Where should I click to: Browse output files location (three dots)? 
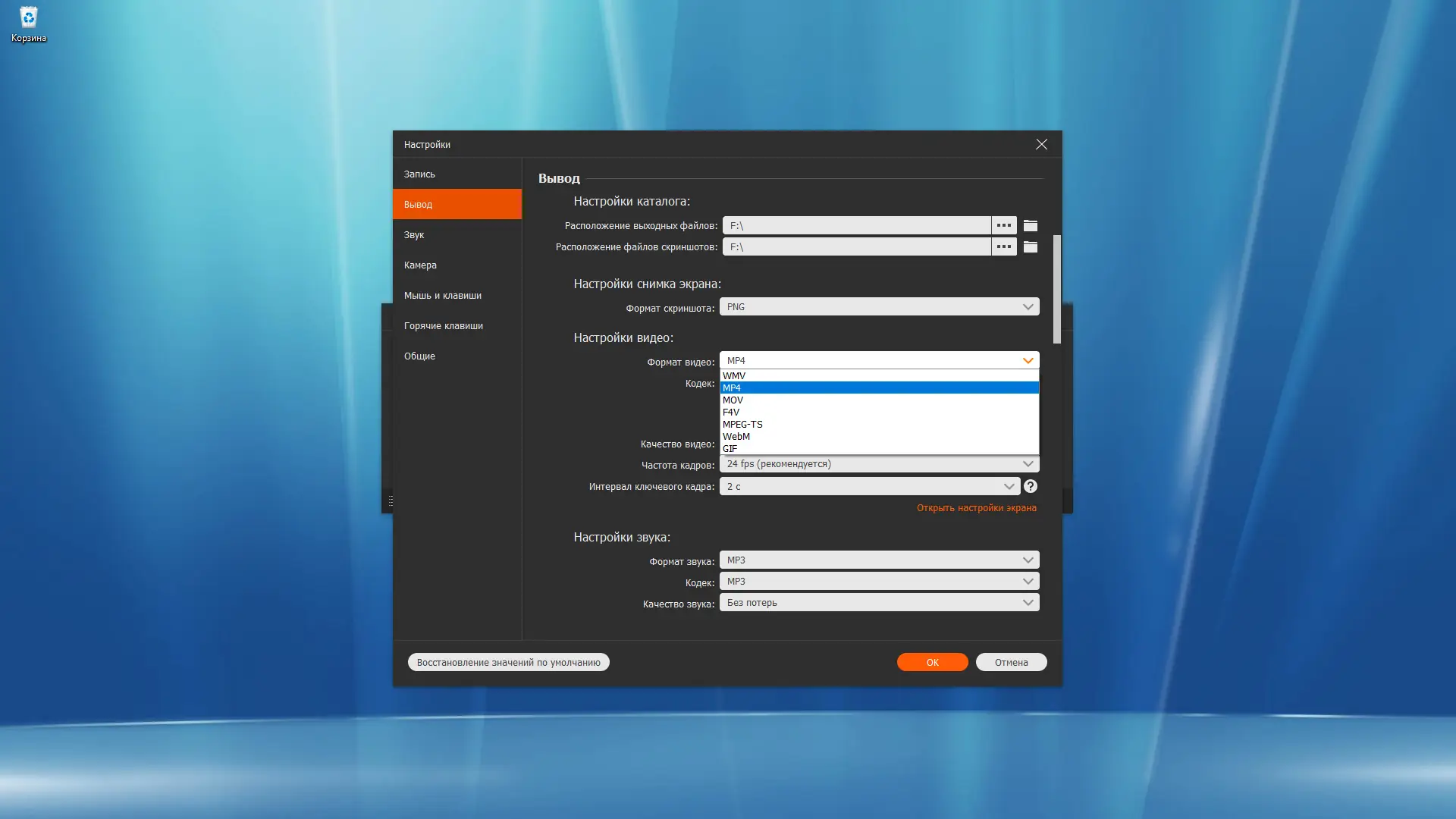[x=1003, y=225]
